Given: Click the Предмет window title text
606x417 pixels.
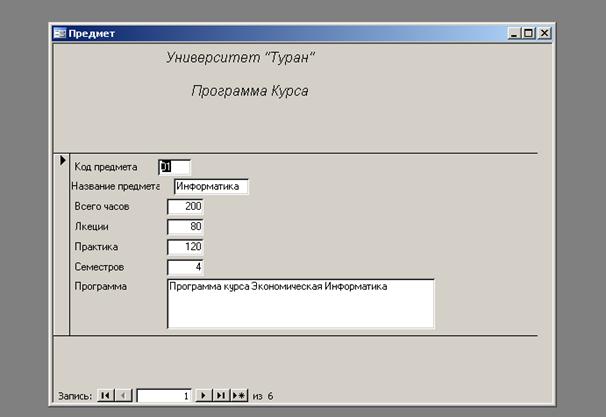Looking at the screenshot, I should (92, 34).
